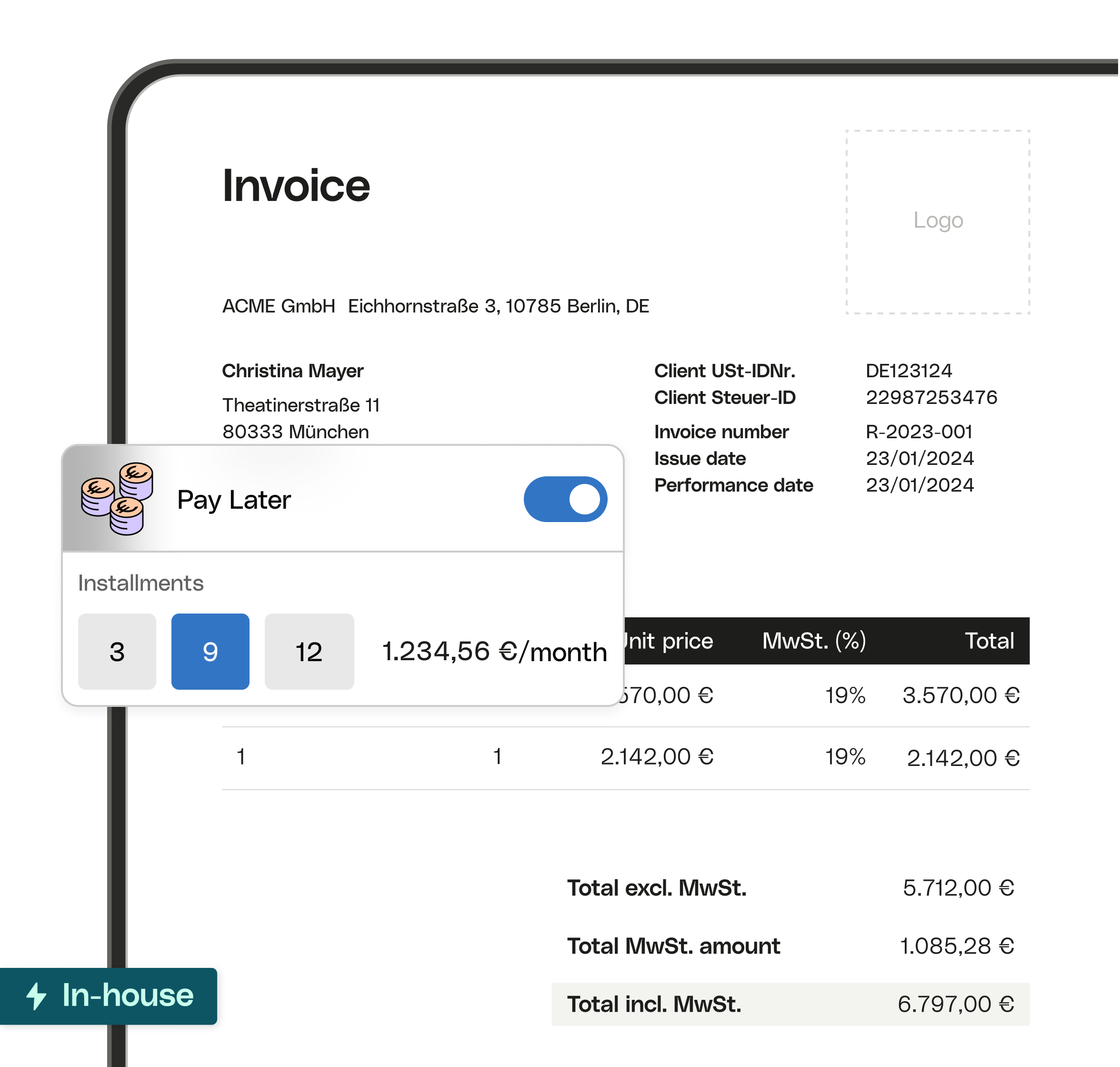
Task: Click the invoice number R-2023-001
Action: tap(919, 432)
